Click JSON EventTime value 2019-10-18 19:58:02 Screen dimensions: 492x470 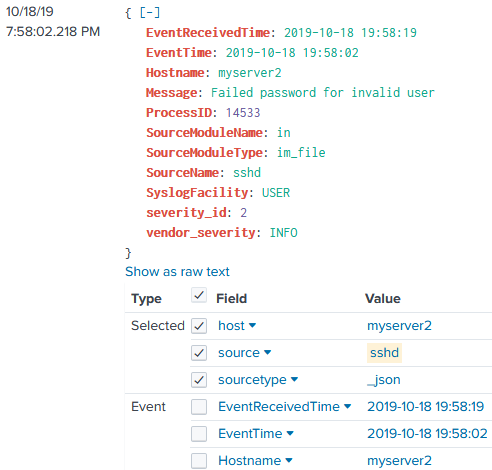(x=292, y=53)
